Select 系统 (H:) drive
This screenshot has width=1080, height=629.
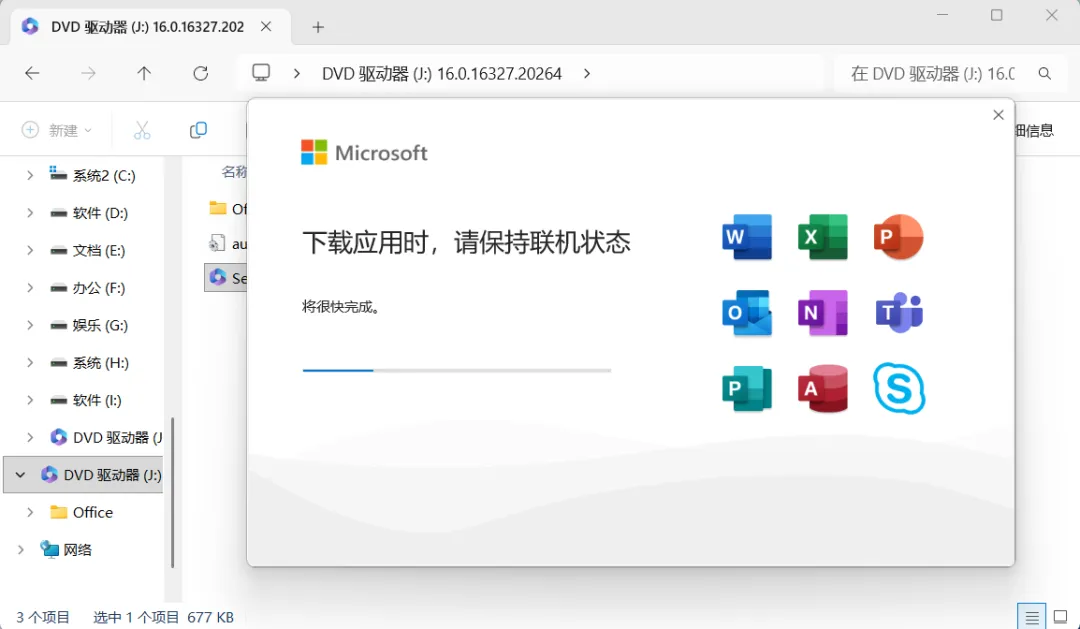pyautogui.click(x=89, y=363)
